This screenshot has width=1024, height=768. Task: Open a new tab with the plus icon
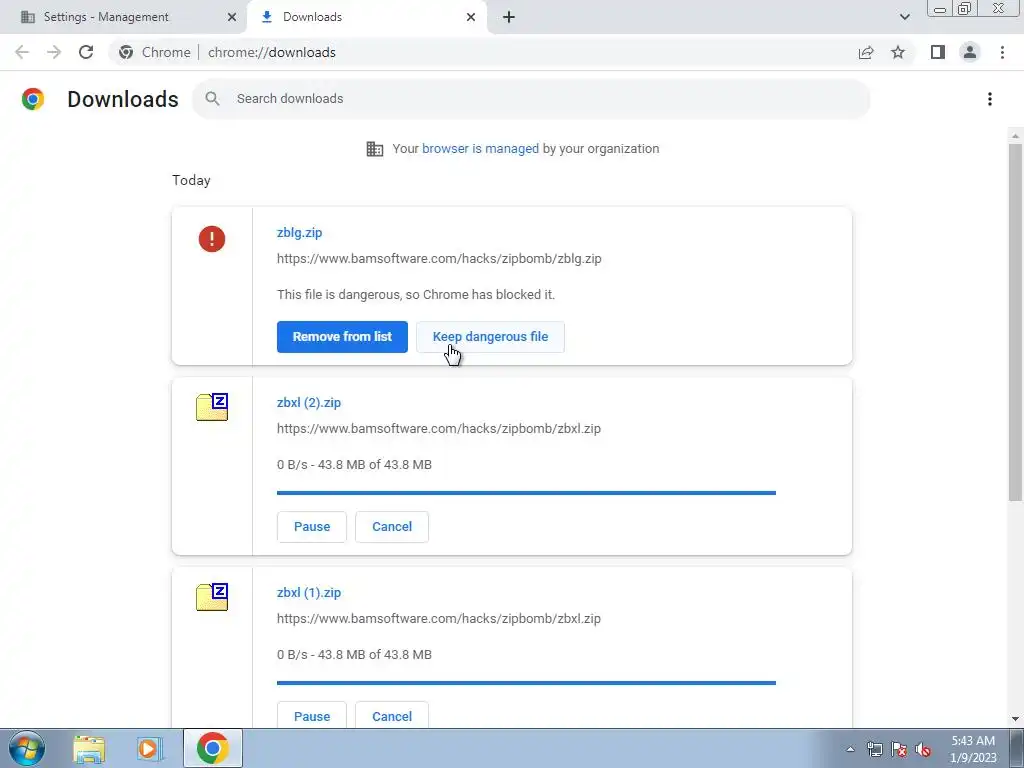tap(509, 17)
